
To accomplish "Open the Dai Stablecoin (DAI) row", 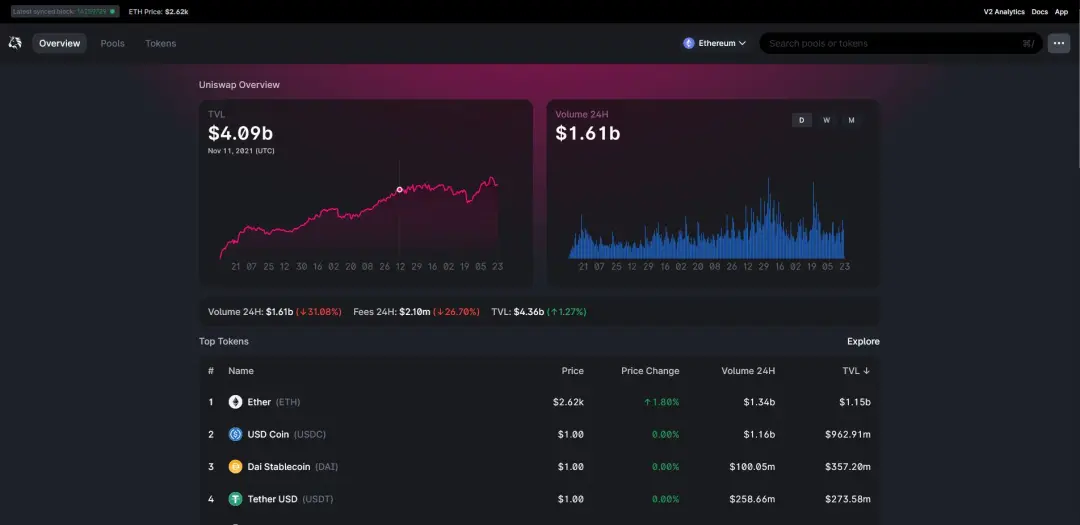I will [539, 466].
